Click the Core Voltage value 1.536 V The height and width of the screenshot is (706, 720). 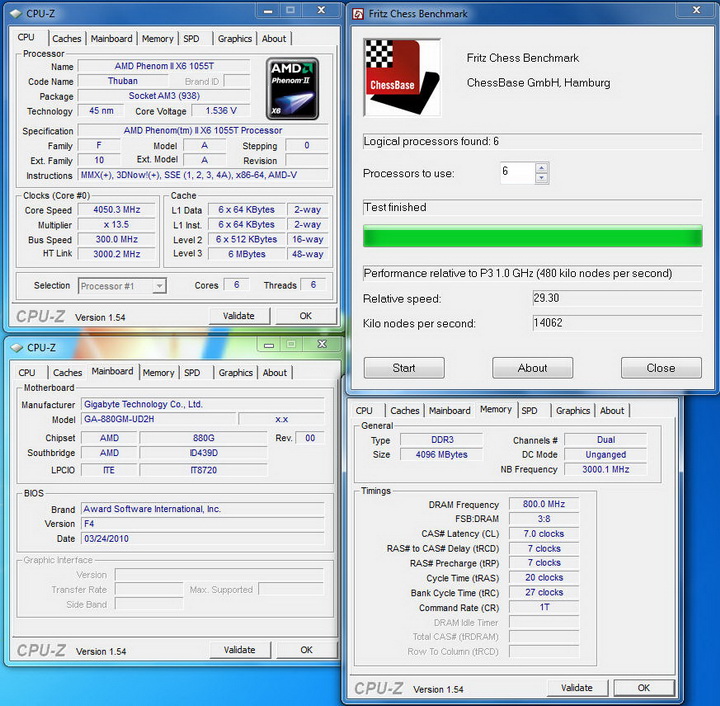point(221,111)
